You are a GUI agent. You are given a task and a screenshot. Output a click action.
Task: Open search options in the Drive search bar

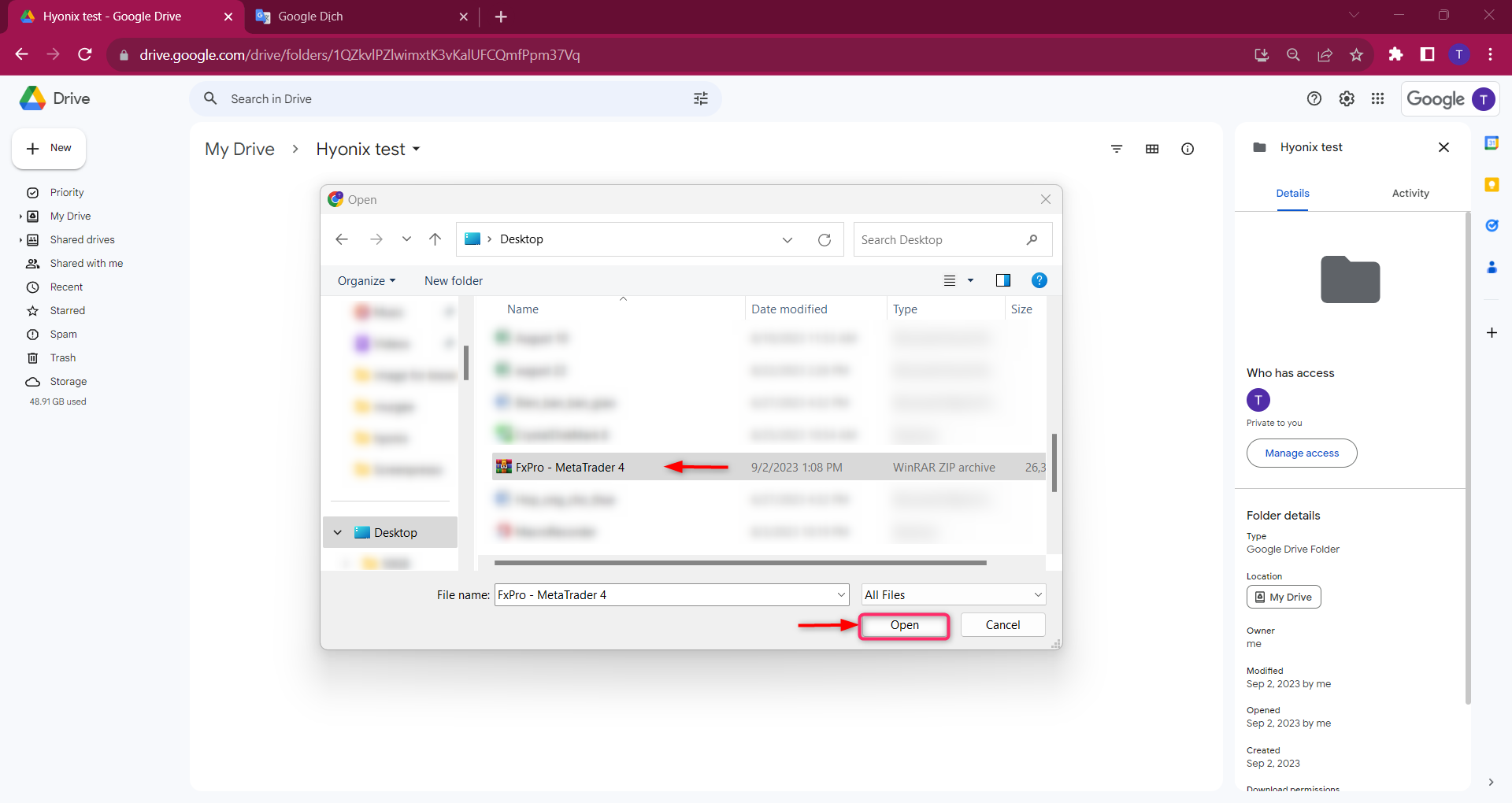click(700, 98)
